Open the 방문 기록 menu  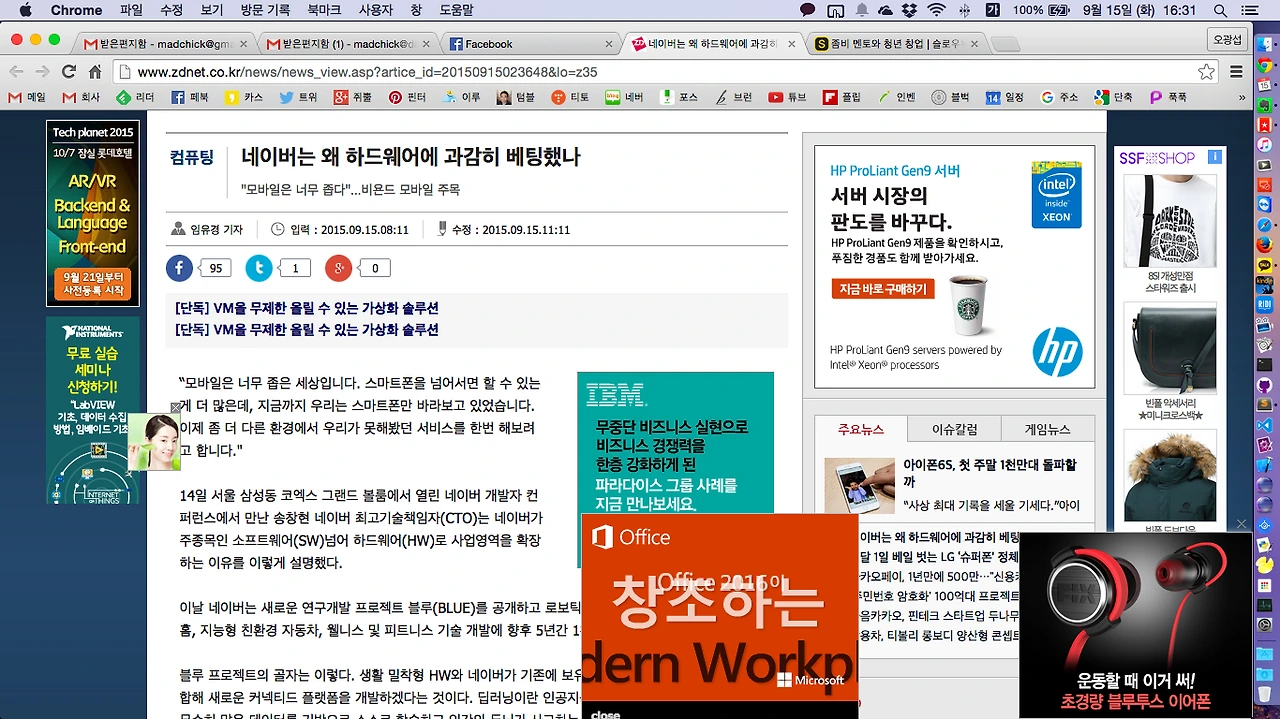266,10
